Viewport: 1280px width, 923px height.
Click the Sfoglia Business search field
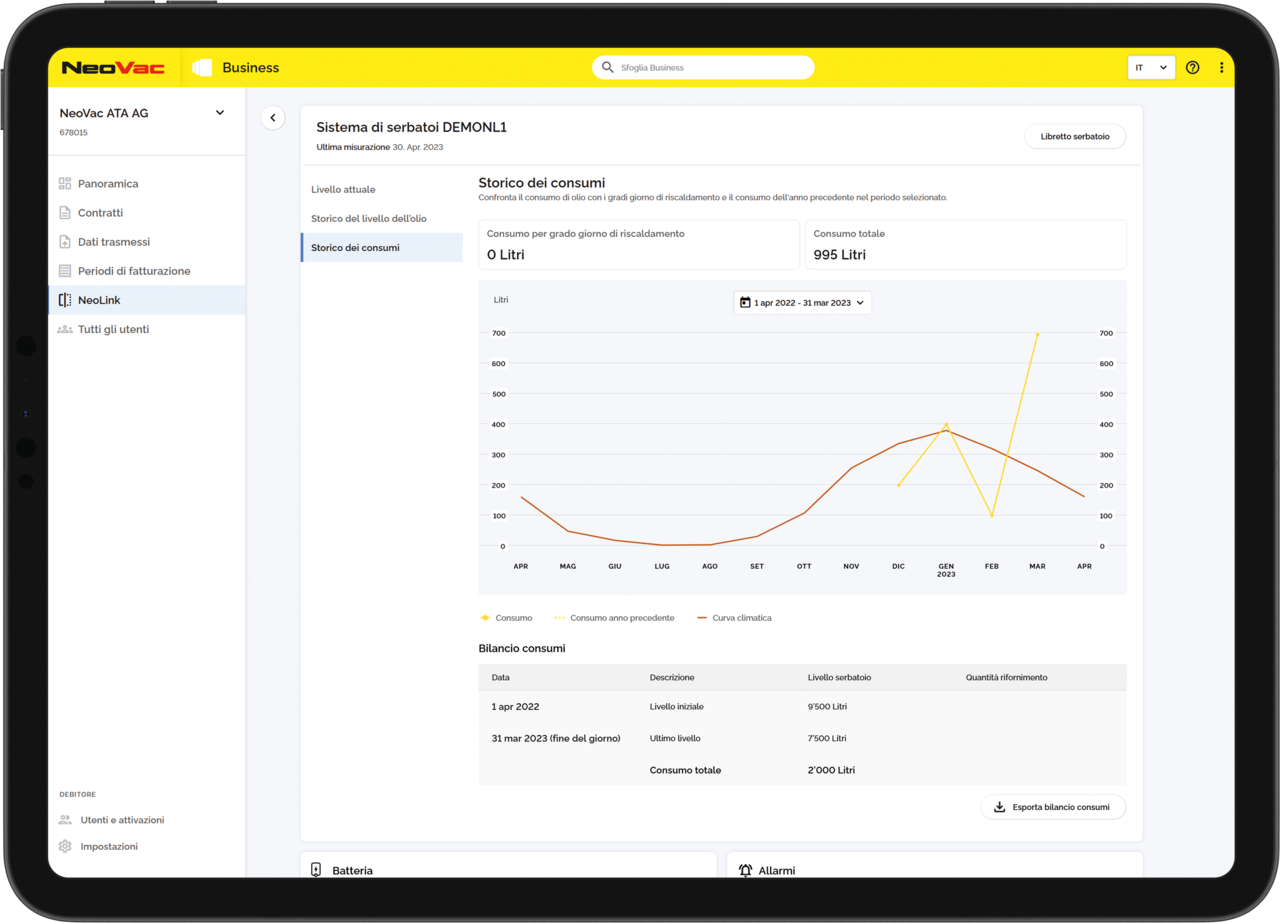703,68
